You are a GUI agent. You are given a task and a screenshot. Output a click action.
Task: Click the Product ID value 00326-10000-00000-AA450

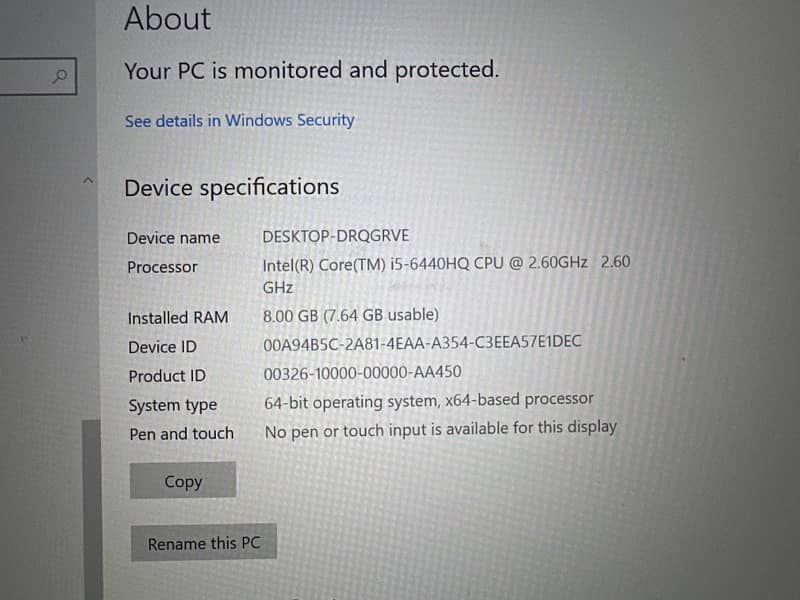pos(362,373)
